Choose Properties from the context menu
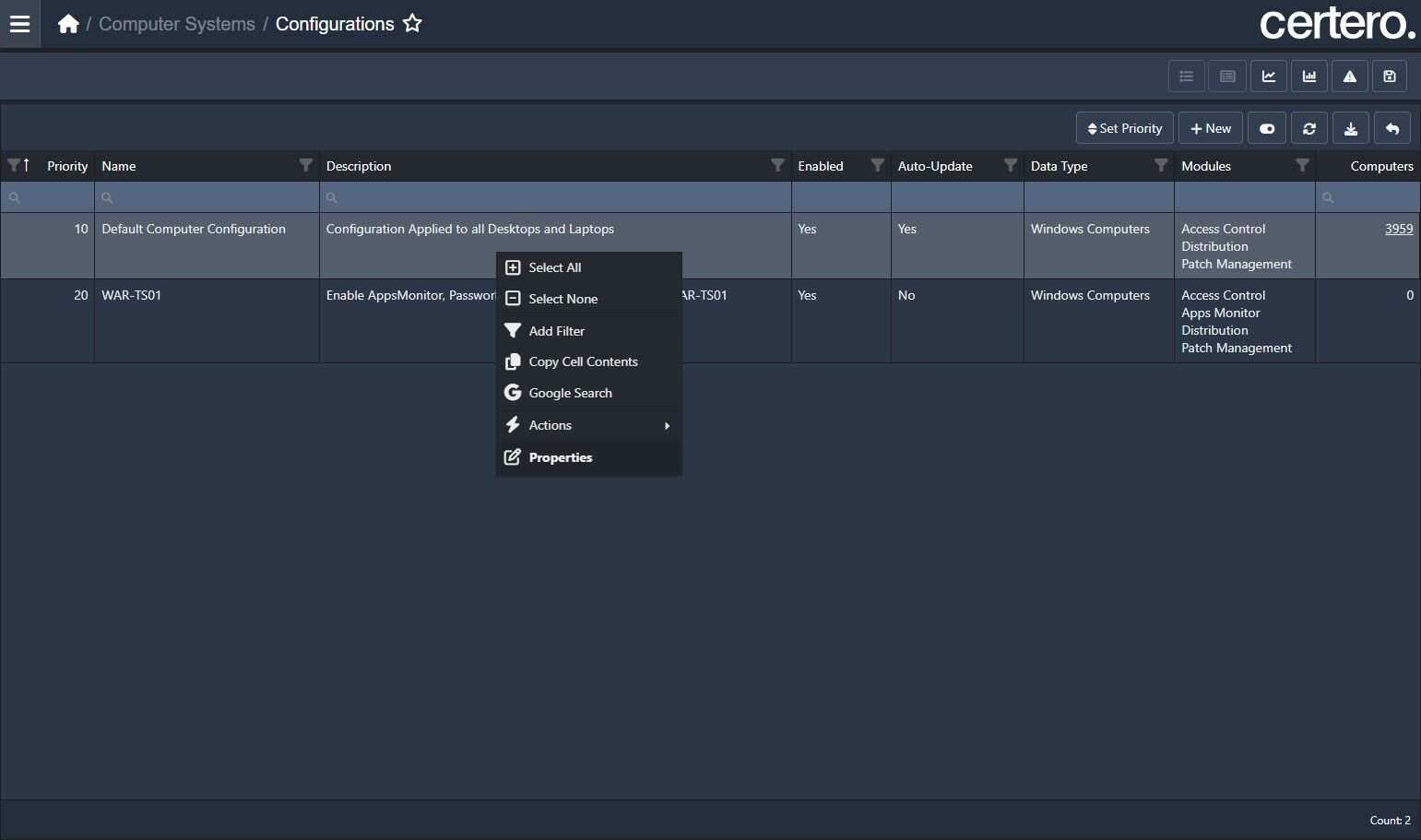This screenshot has height=840, width=1421. pos(561,457)
